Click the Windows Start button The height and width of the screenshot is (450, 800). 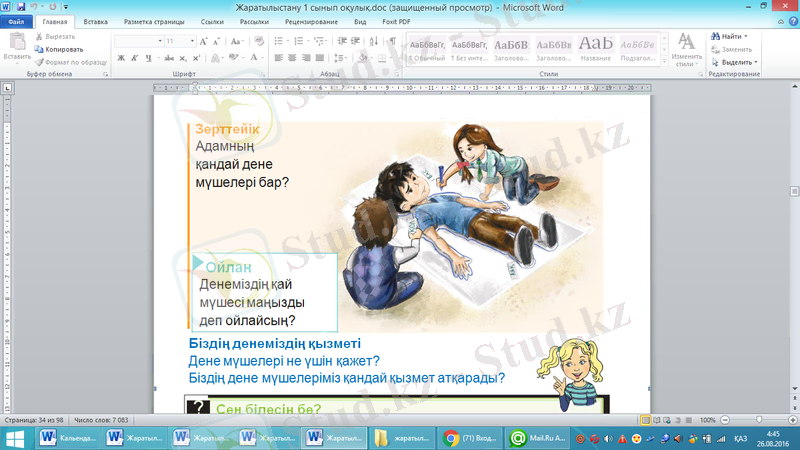pyautogui.click(x=13, y=438)
